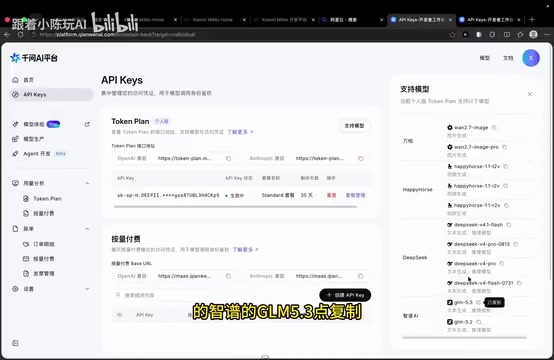Click scrollbar under Token Plan key table
554x360 pixels.
pyautogui.click(x=235, y=207)
